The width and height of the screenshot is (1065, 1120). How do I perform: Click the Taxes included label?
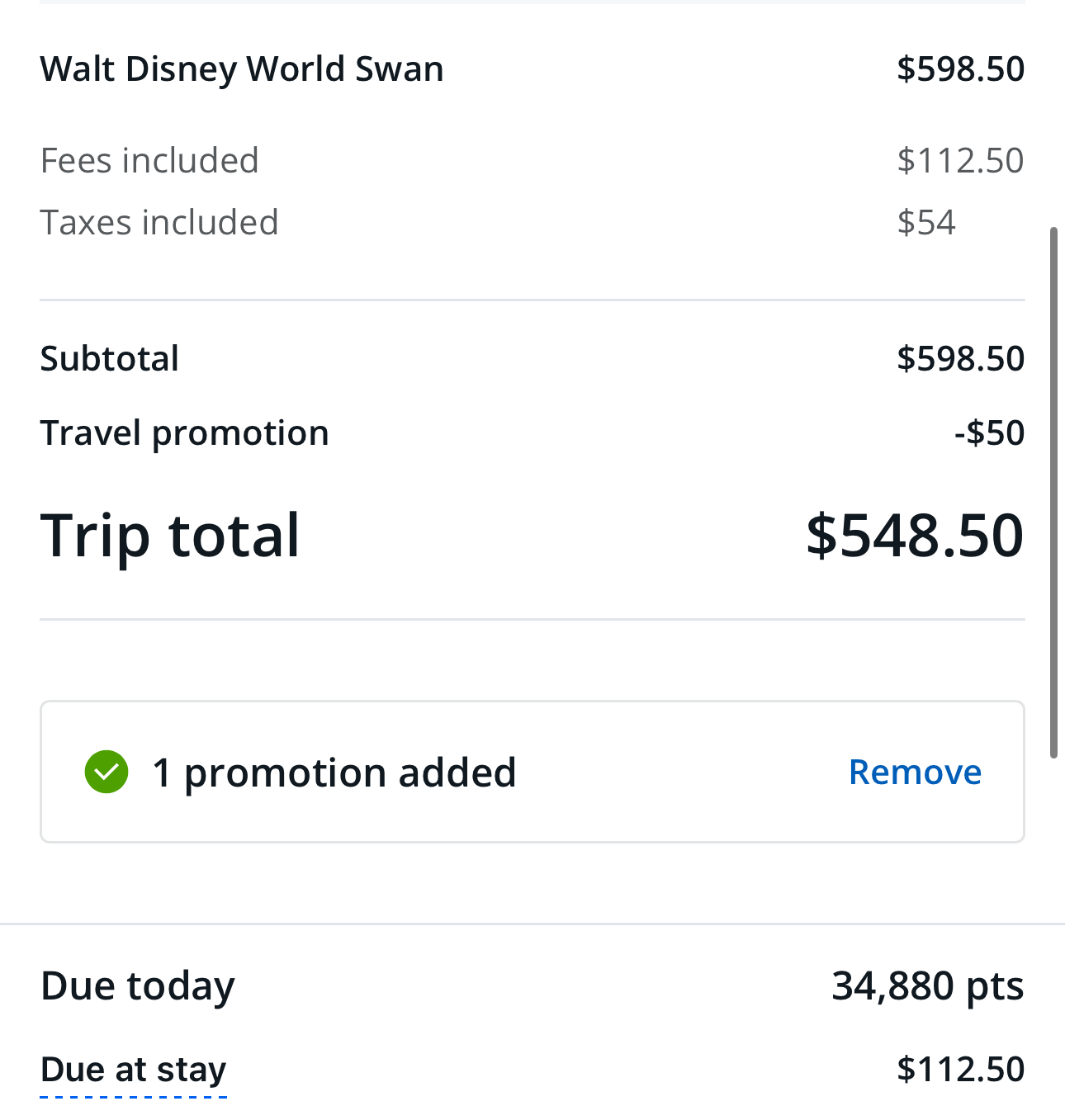click(x=159, y=222)
